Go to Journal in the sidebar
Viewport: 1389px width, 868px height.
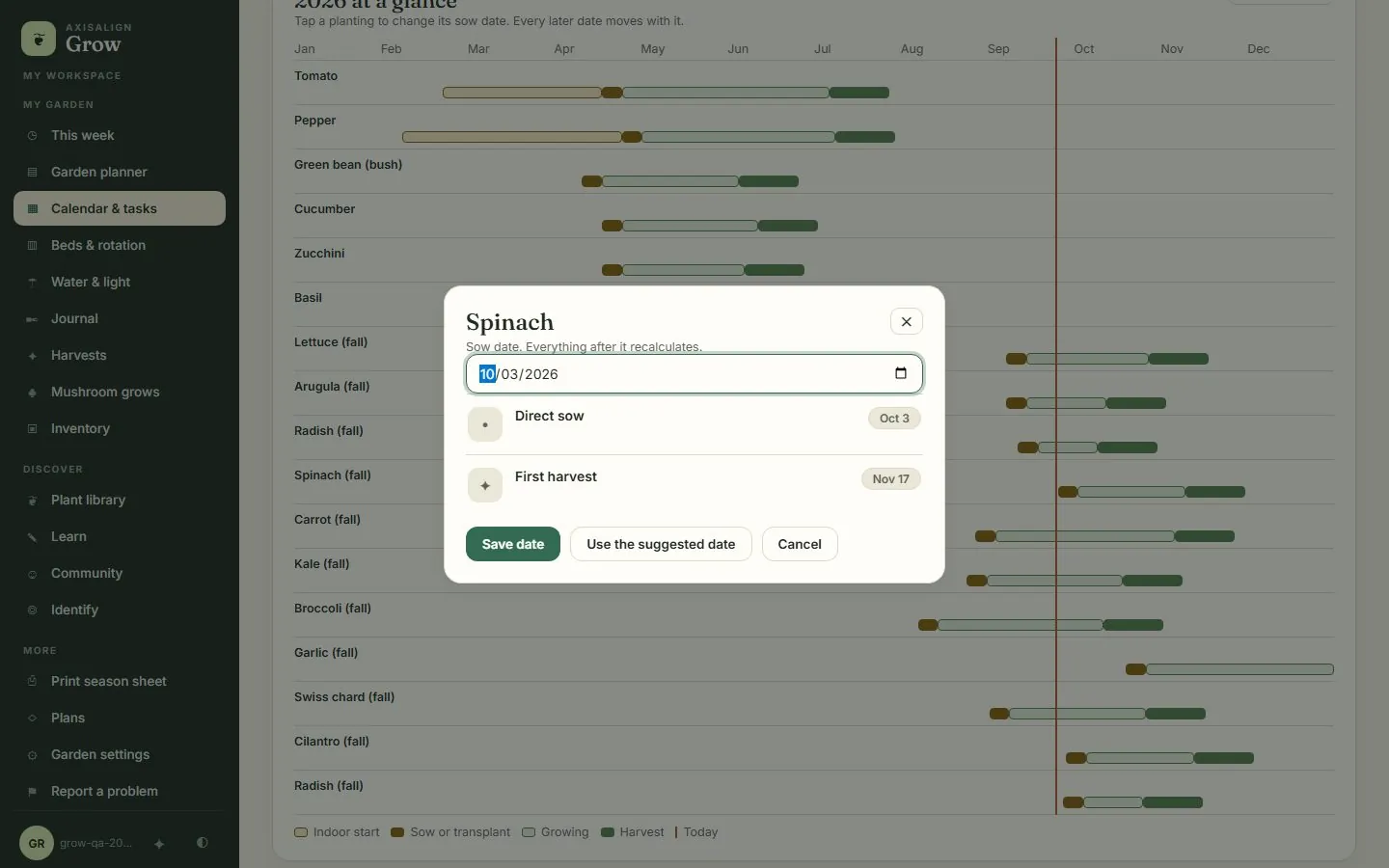tap(120, 318)
